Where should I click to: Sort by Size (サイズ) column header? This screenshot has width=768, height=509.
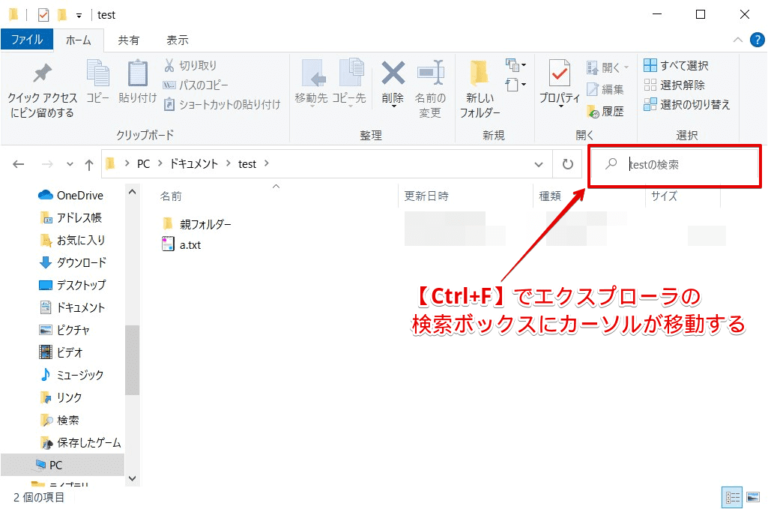point(664,196)
